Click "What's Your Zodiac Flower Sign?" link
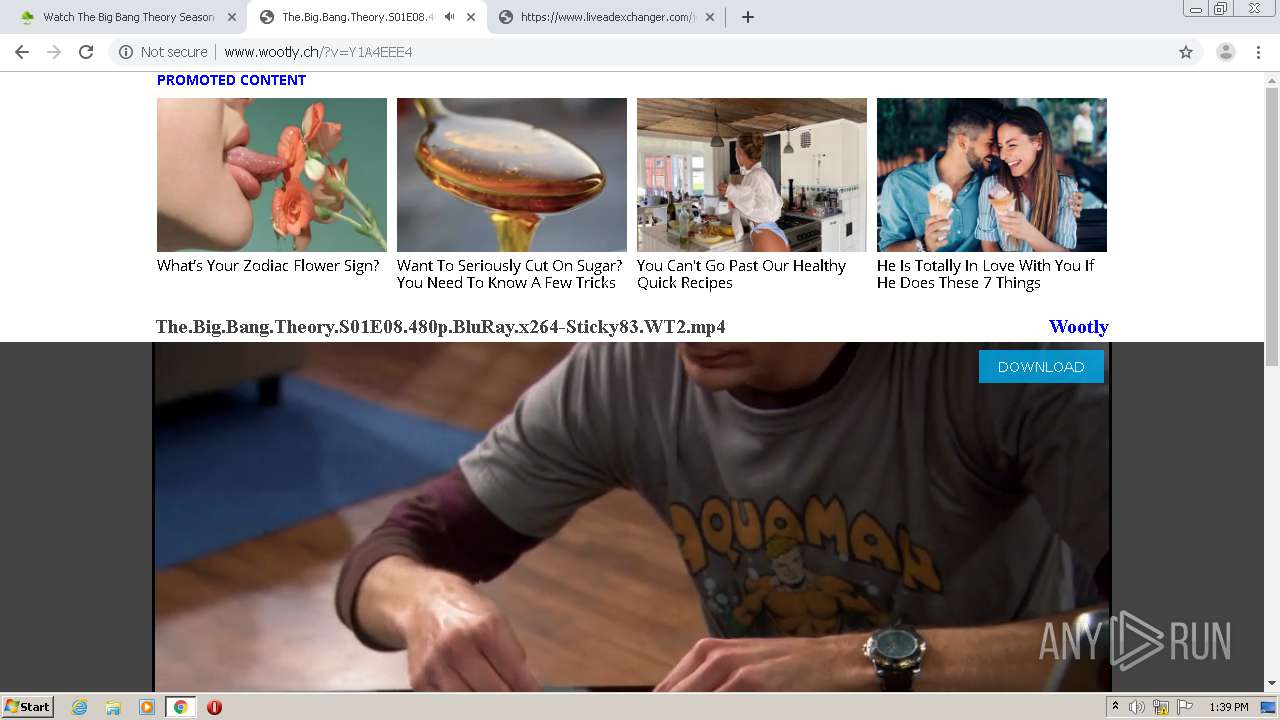Viewport: 1280px width, 720px height. click(268, 266)
